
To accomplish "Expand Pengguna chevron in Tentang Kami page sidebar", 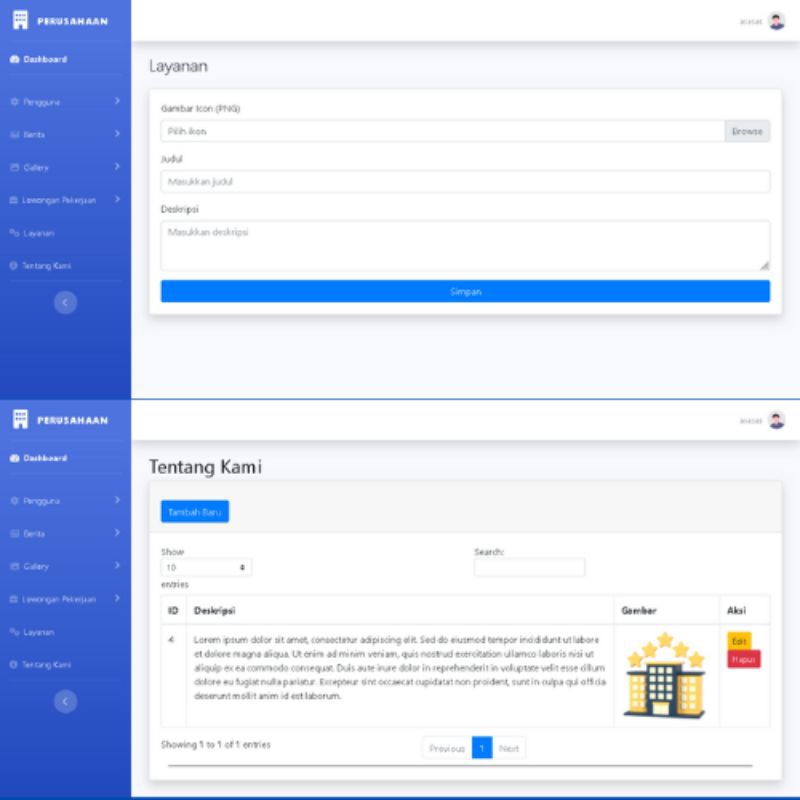I will [x=117, y=500].
